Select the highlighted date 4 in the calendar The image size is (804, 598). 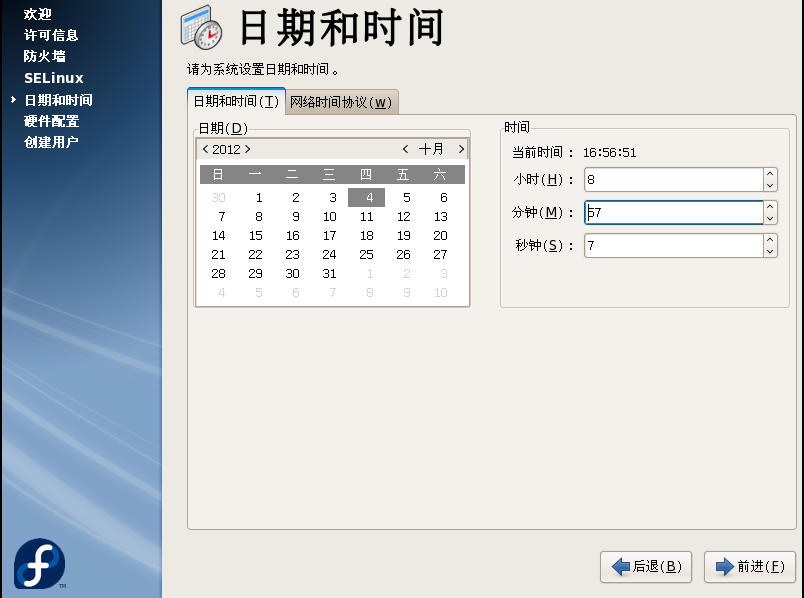[x=366, y=197]
